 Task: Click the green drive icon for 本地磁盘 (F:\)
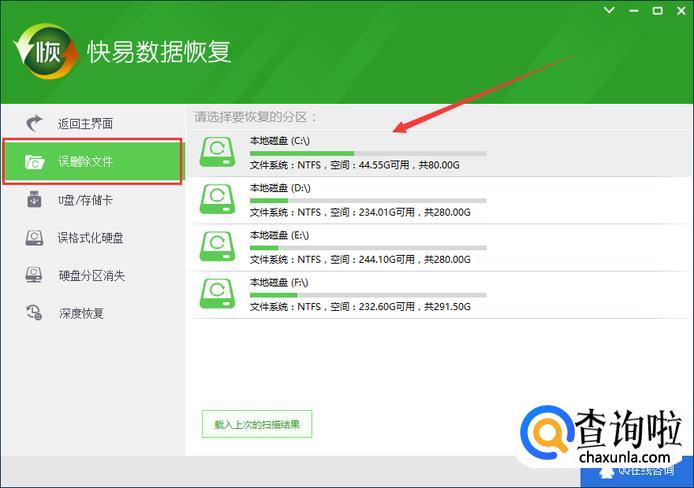point(217,293)
